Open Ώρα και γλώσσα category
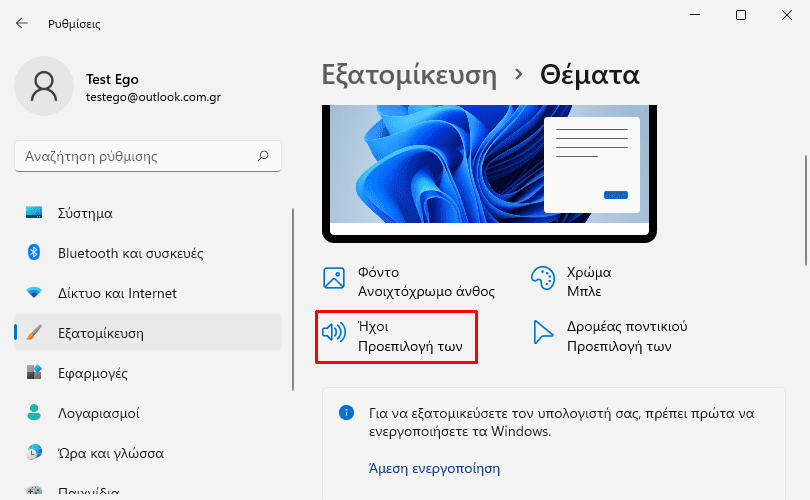 click(148, 452)
